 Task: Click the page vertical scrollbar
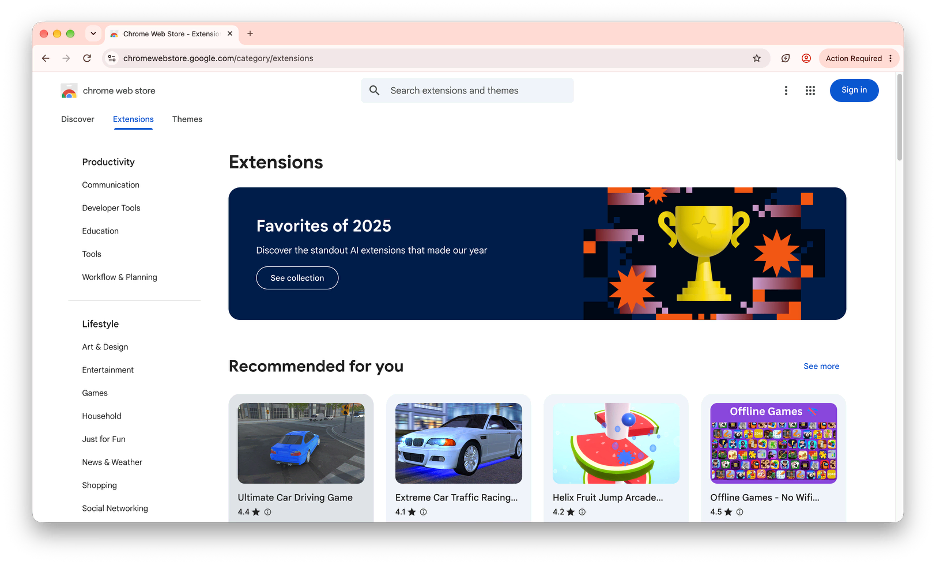[899, 117]
